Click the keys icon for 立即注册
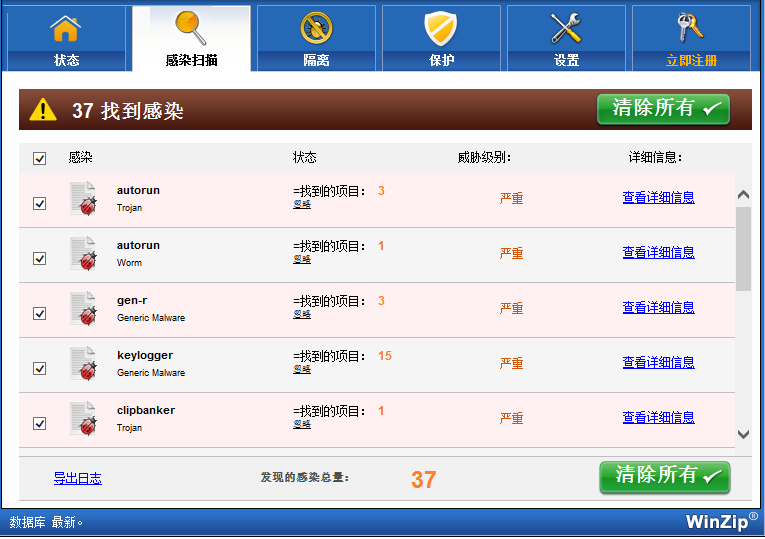Screen dimensions: 765x539 tap(690, 27)
